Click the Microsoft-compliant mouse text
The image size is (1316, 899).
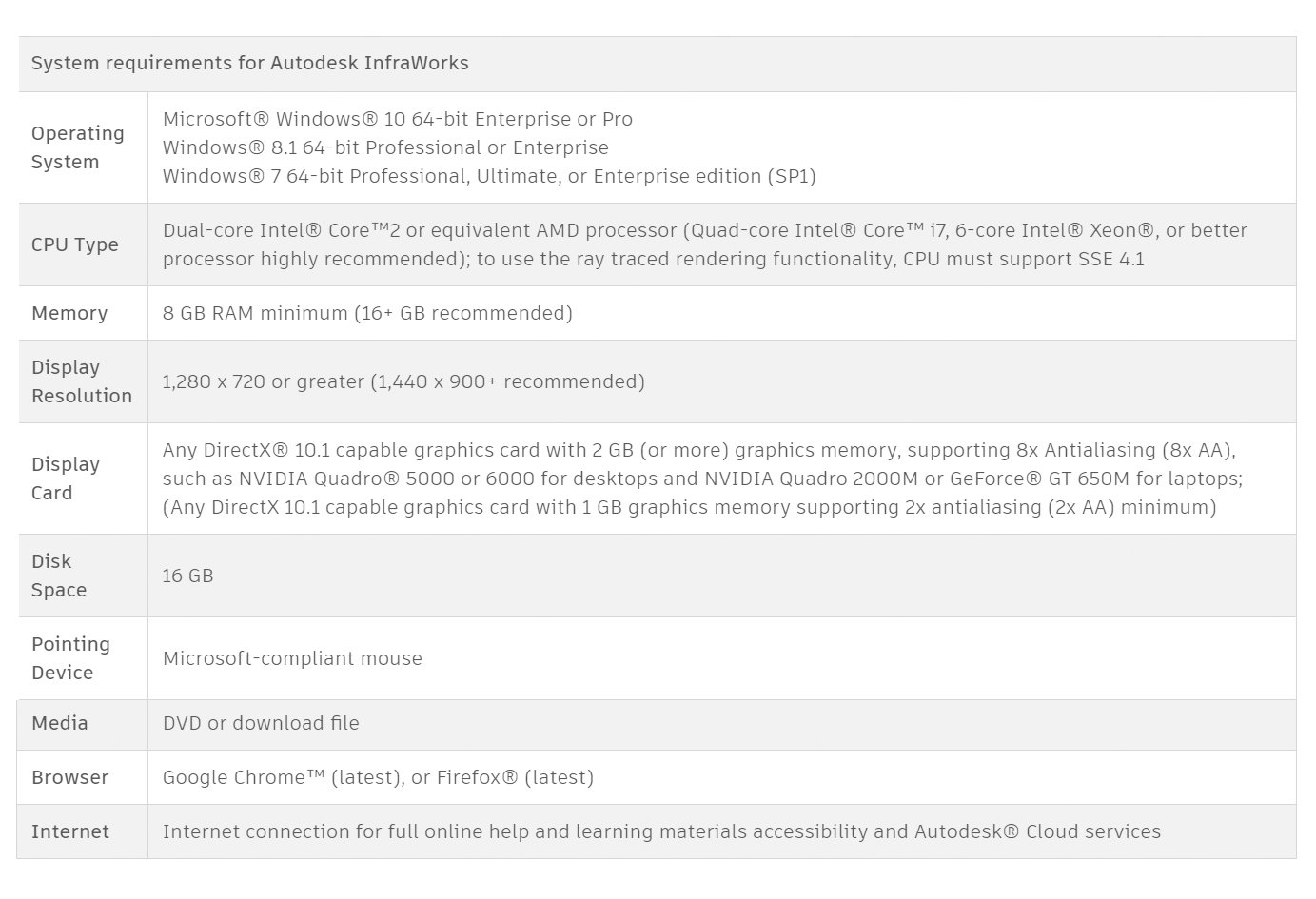[x=291, y=659]
